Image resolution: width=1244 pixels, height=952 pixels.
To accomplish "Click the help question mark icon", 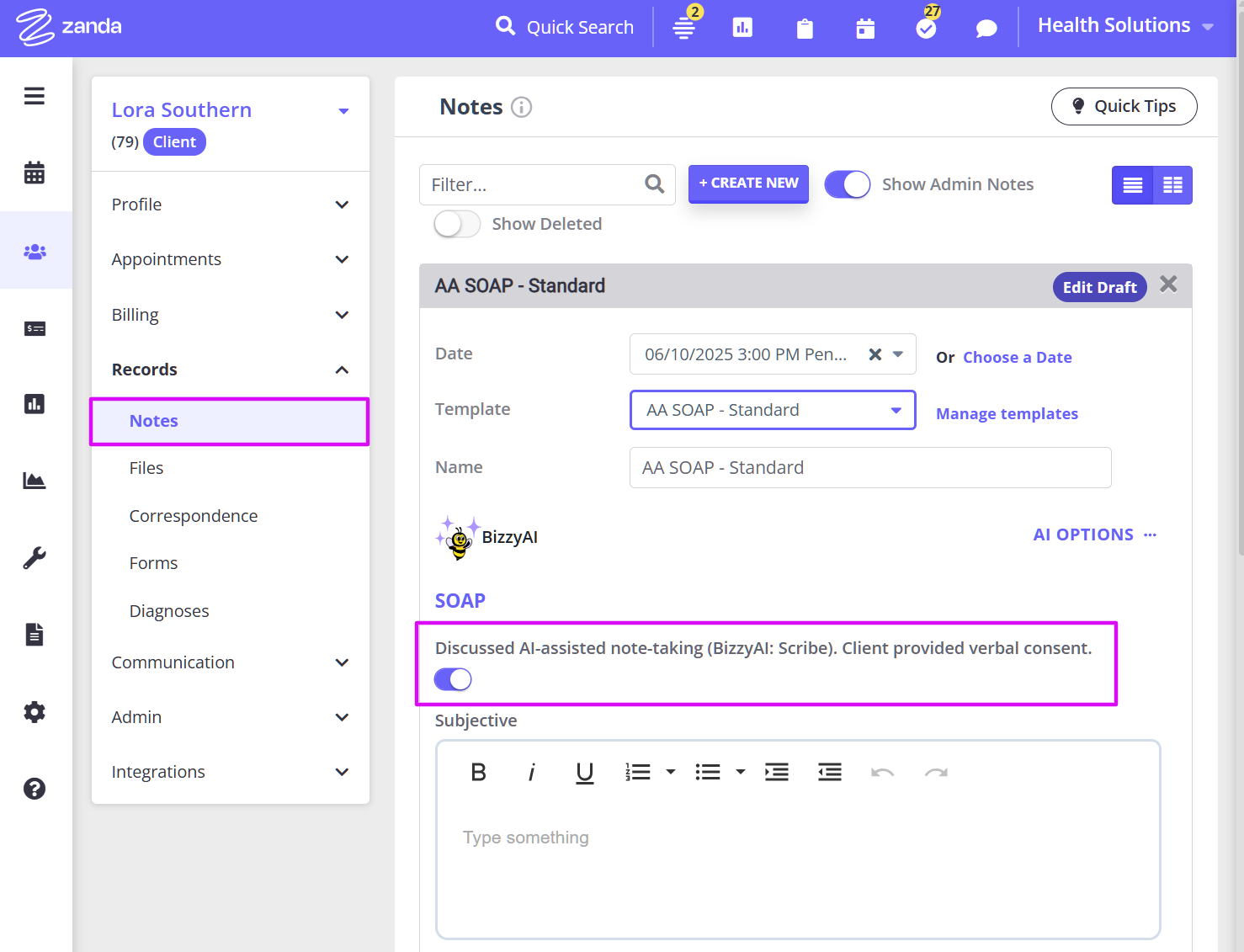I will pos(35,789).
